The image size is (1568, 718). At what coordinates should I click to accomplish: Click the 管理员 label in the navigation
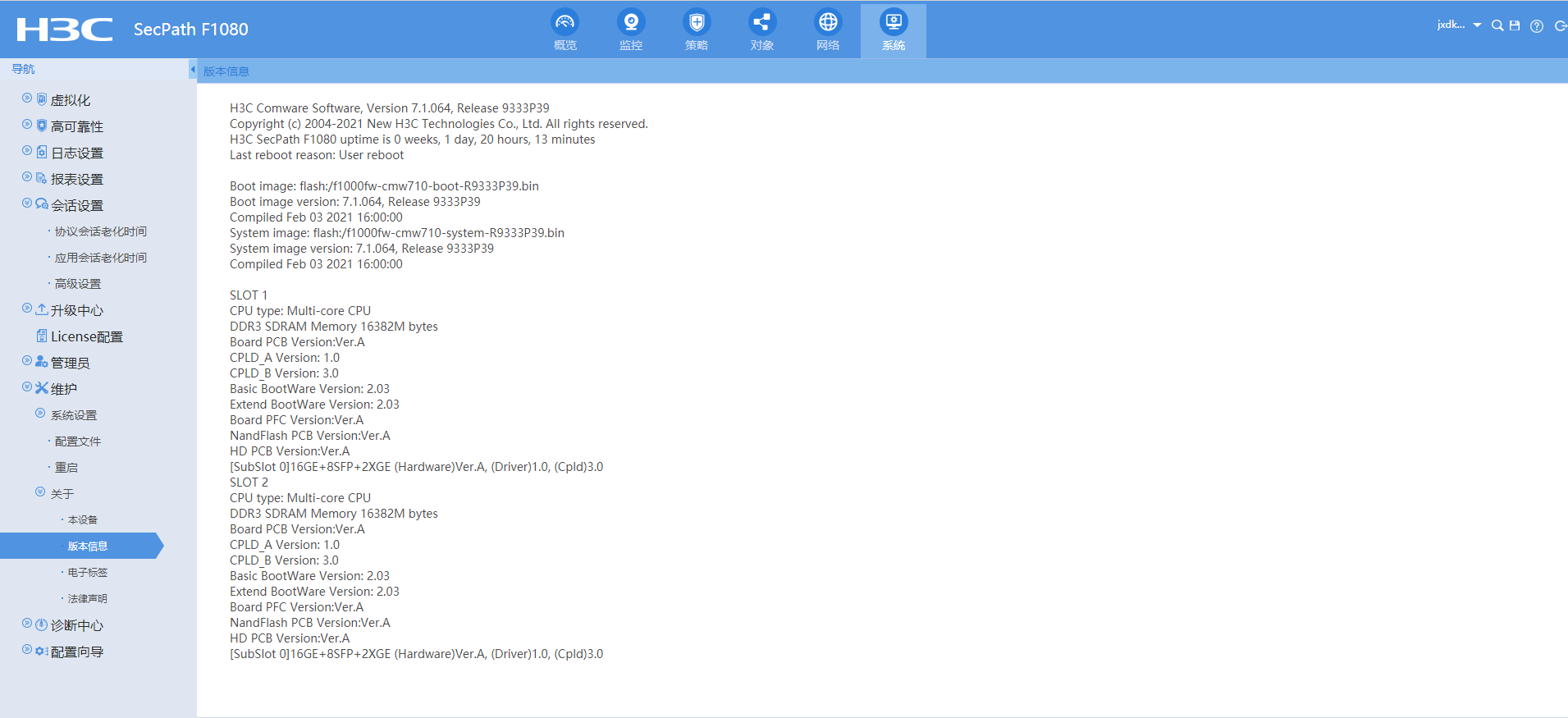tap(71, 363)
